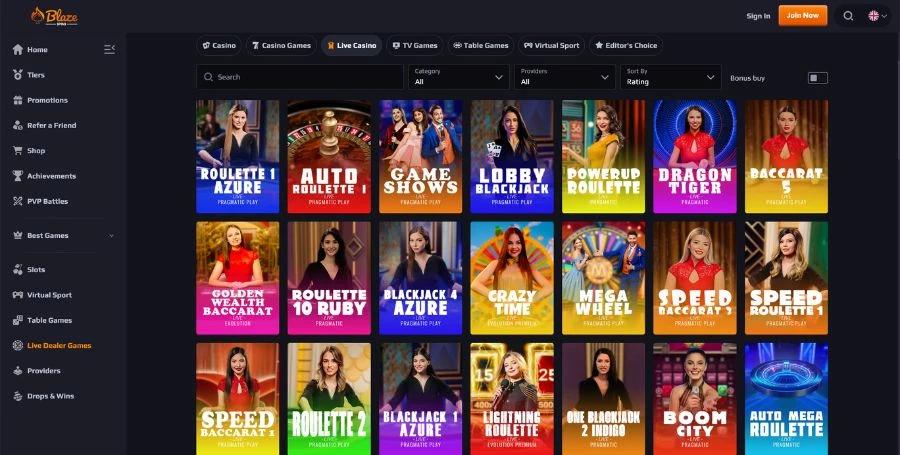Click the Home house icon
This screenshot has width=900, height=455.
18,49
